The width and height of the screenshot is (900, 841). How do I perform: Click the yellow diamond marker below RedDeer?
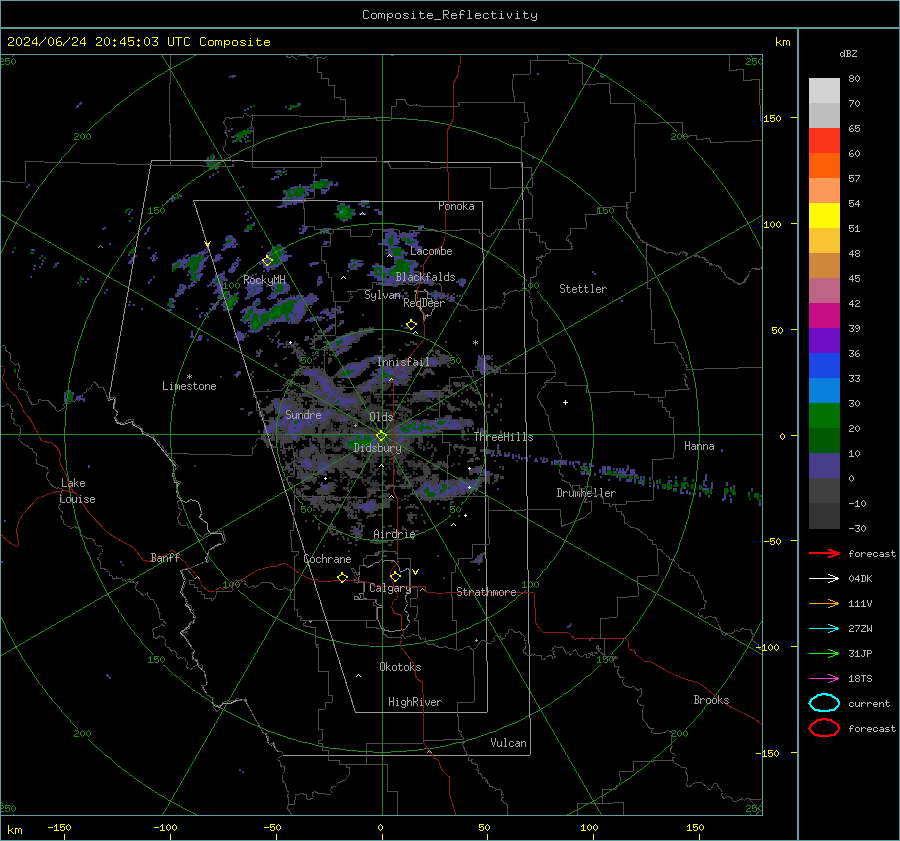411,325
